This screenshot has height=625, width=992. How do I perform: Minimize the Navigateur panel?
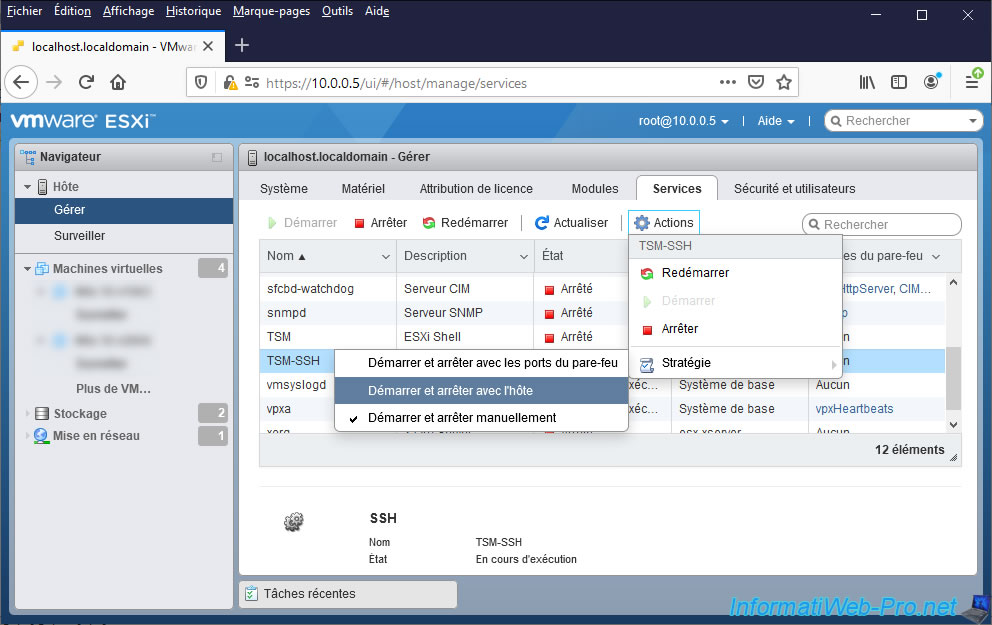(217, 157)
